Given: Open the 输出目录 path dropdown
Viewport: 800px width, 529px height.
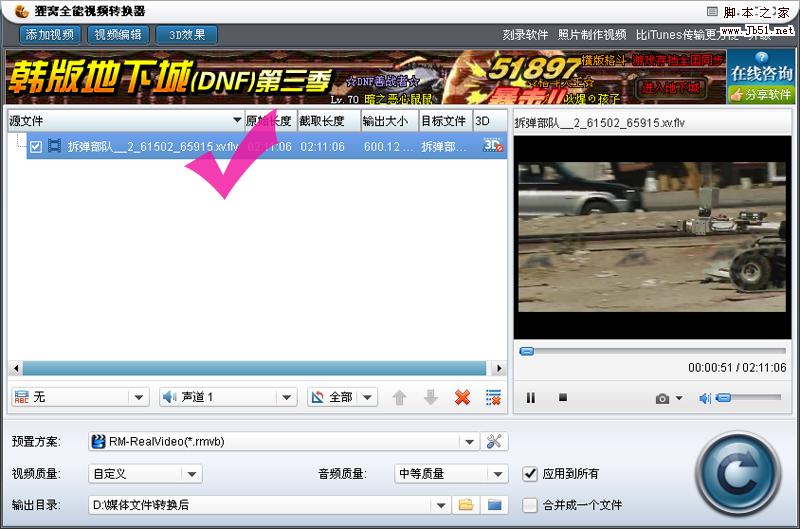Looking at the screenshot, I should pos(441,506).
